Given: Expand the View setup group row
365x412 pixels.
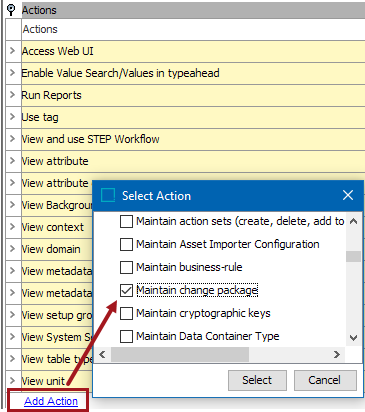Looking at the screenshot, I should click(x=12, y=315).
